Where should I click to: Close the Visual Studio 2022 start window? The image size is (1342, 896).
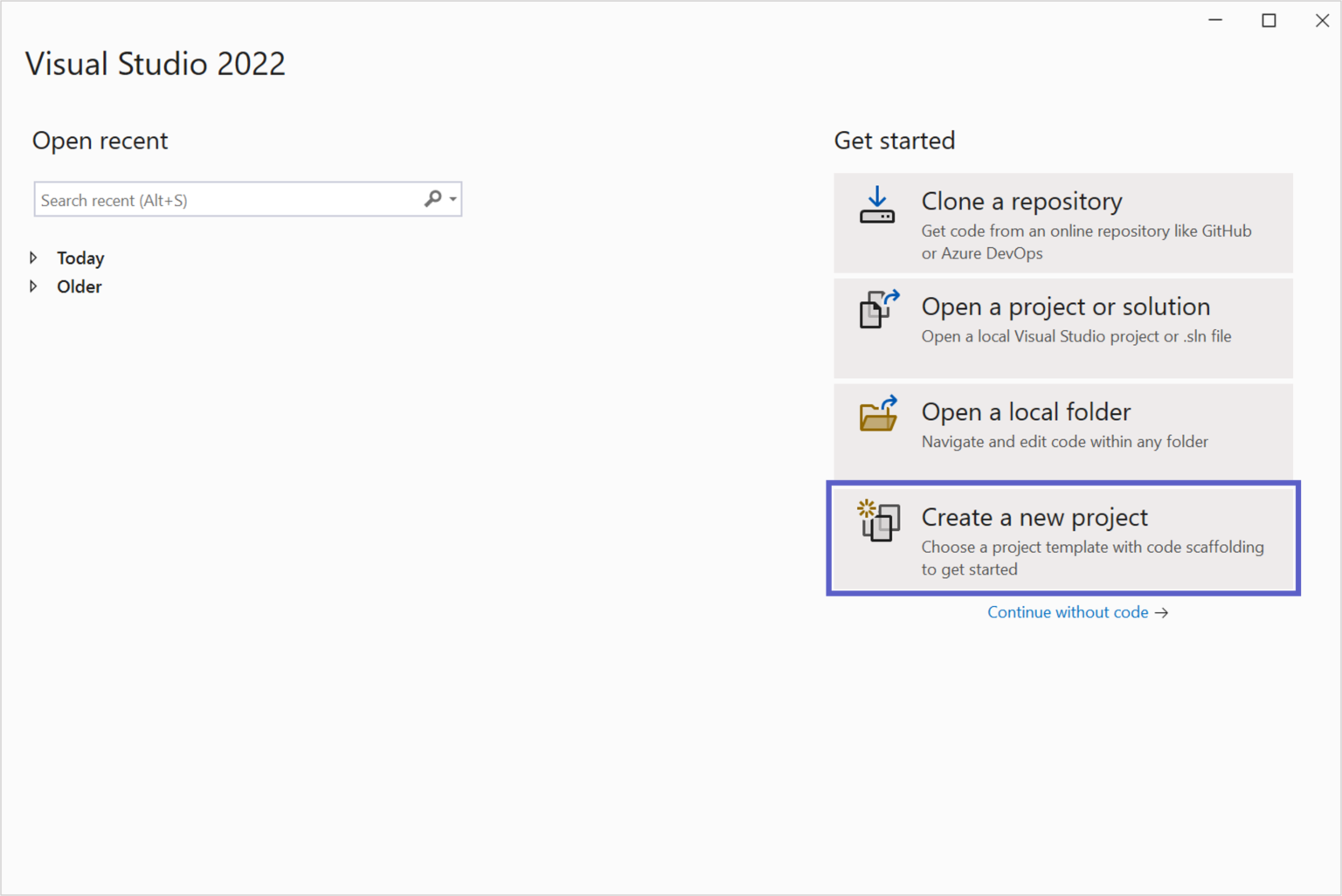tap(1322, 19)
